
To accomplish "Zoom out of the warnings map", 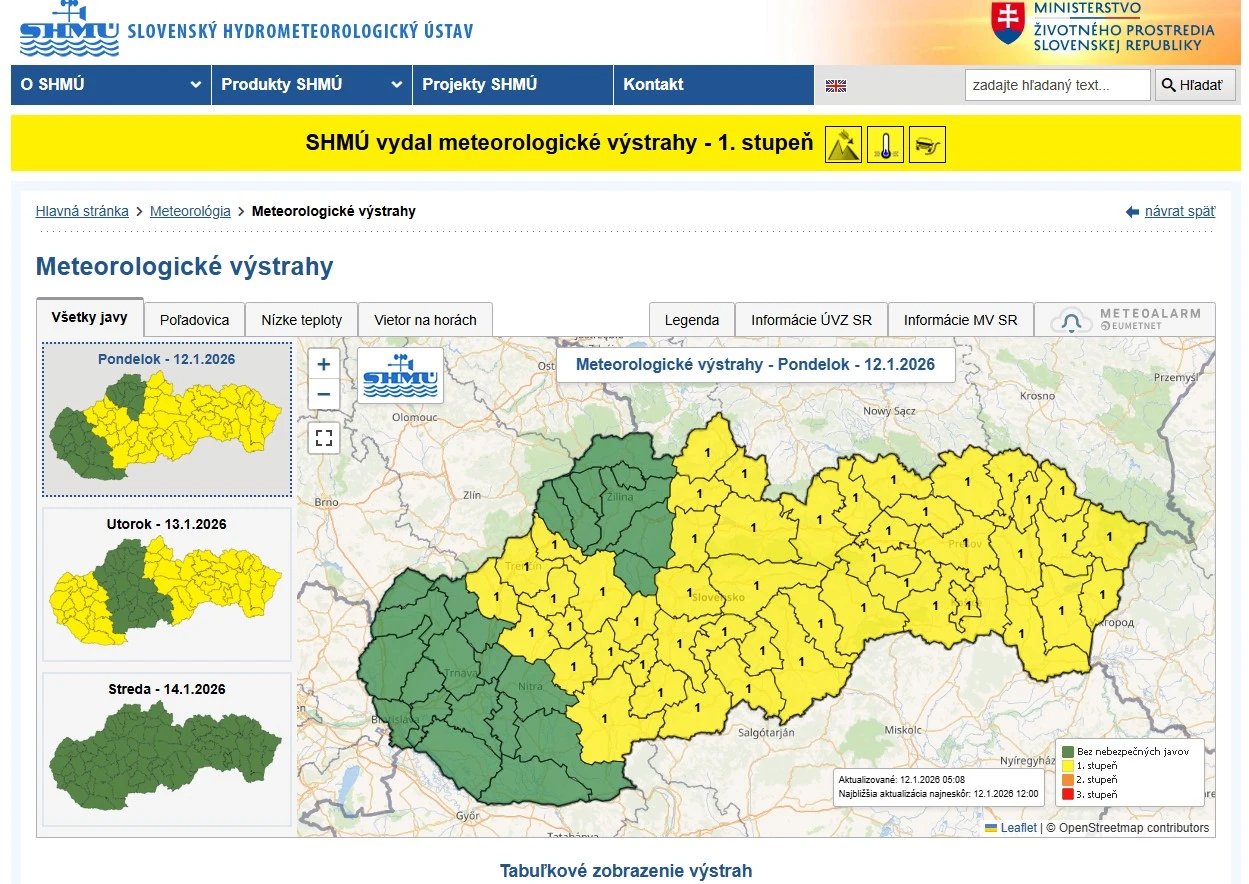I will coord(323,394).
